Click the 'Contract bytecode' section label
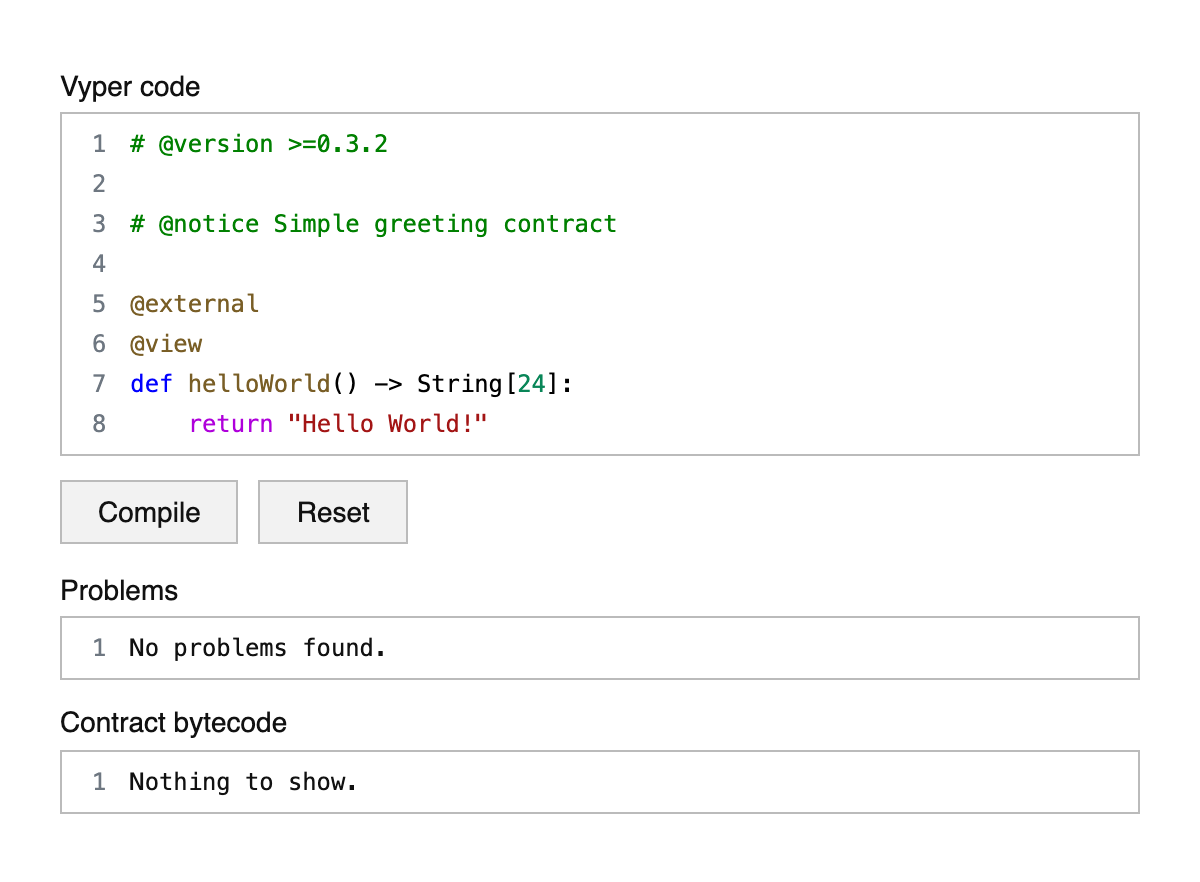This screenshot has width=1200, height=882. (x=173, y=723)
